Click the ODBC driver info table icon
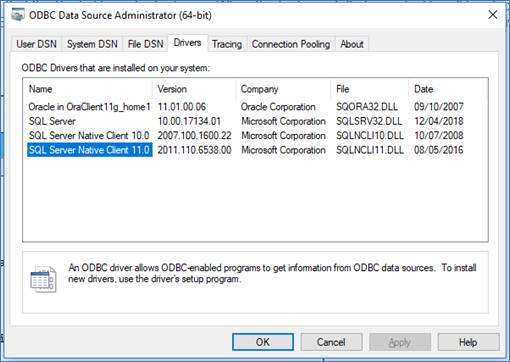510x362 pixels. point(43,279)
